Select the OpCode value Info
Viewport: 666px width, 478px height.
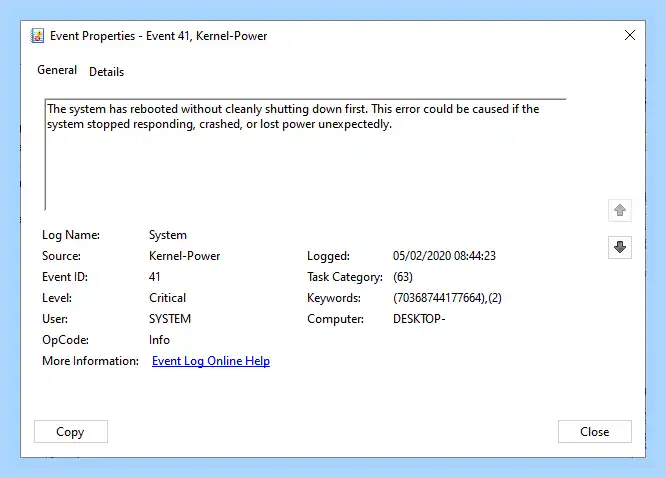159,340
